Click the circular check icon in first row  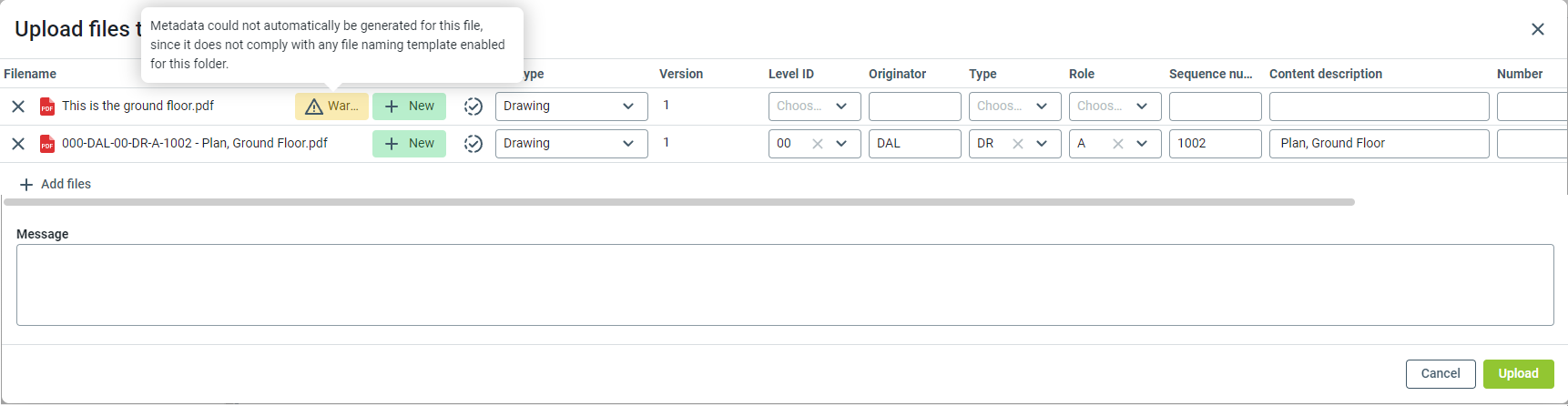[473, 107]
